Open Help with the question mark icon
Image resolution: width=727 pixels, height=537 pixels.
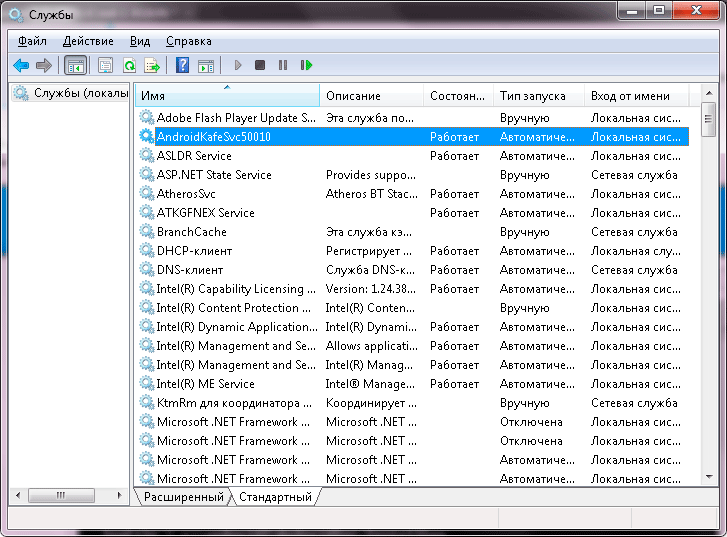[x=182, y=66]
